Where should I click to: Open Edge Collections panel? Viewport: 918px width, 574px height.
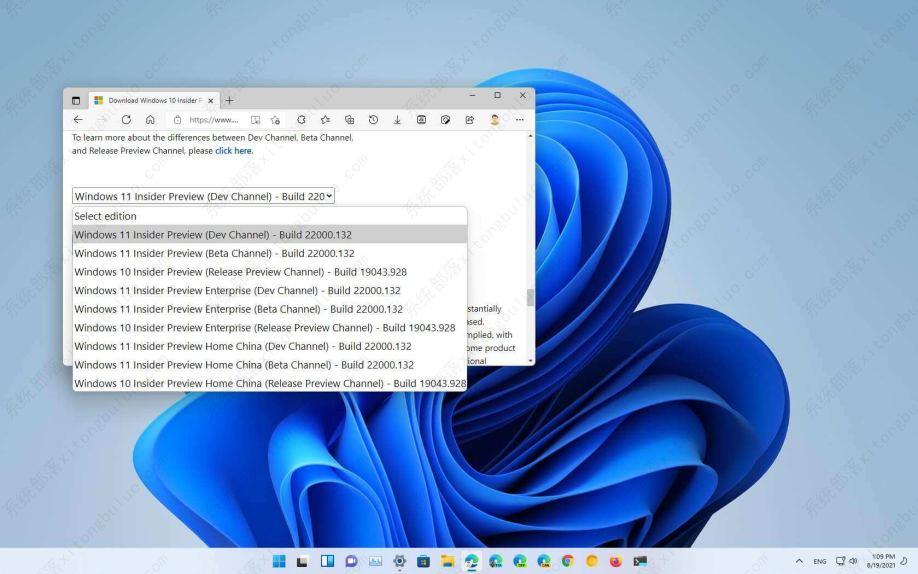(x=349, y=119)
